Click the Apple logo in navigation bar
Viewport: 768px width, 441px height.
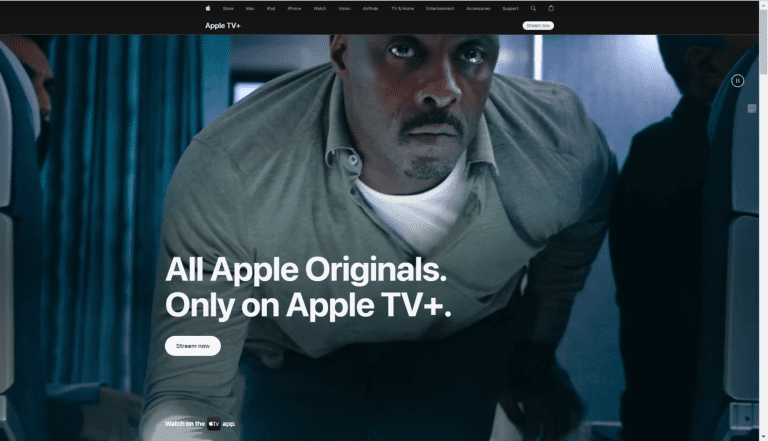(x=208, y=8)
